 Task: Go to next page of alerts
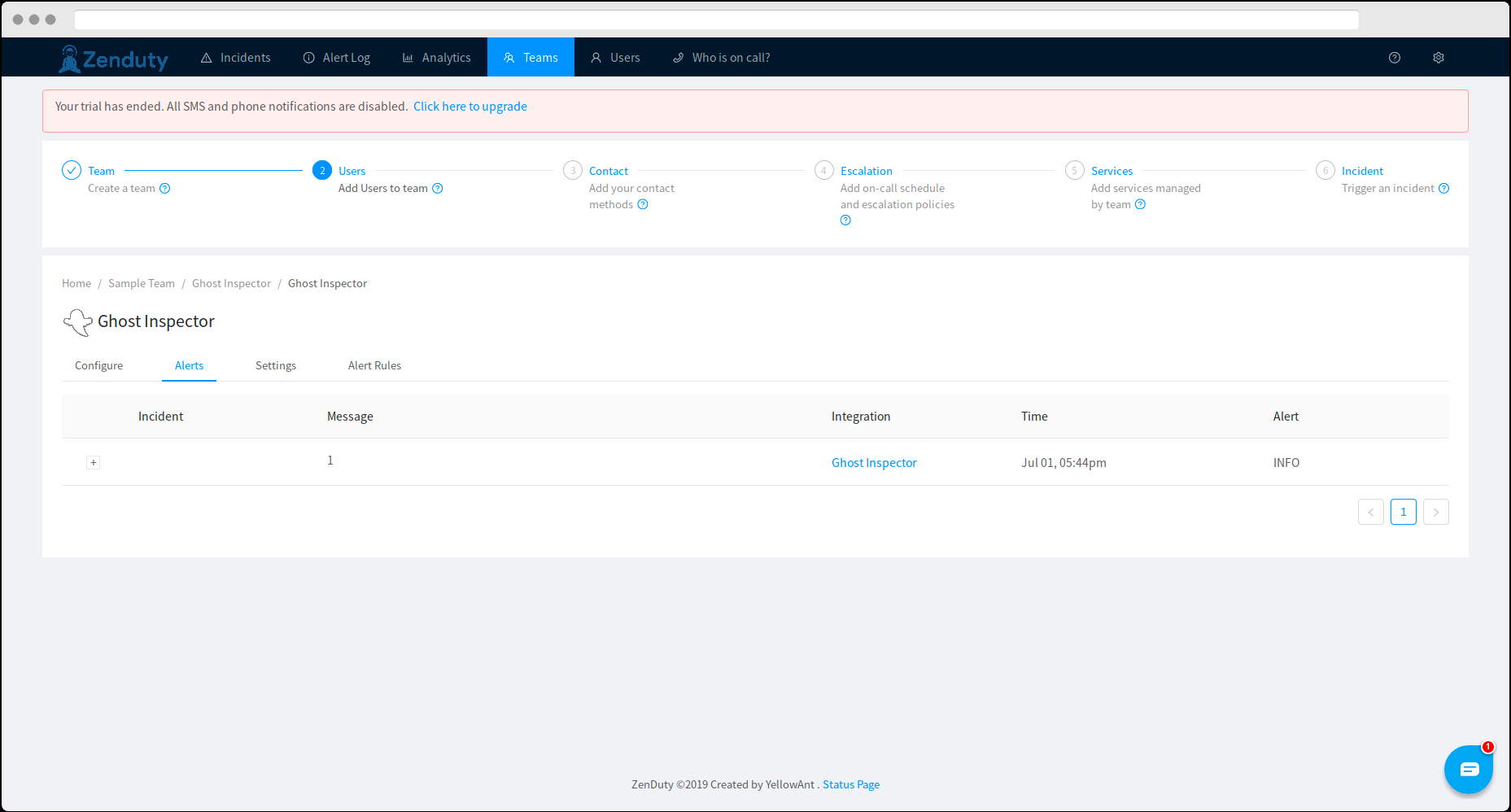click(1436, 512)
